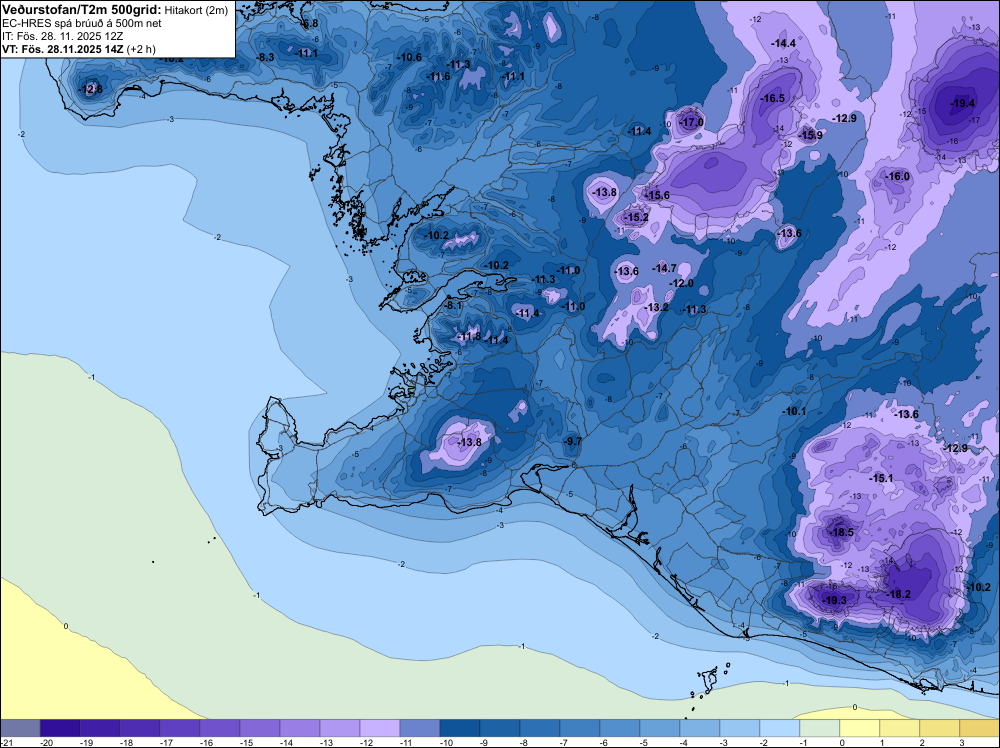Pick the -15.9 temperature value
Image resolution: width=1000 pixels, height=748 pixels.
[x=811, y=135]
